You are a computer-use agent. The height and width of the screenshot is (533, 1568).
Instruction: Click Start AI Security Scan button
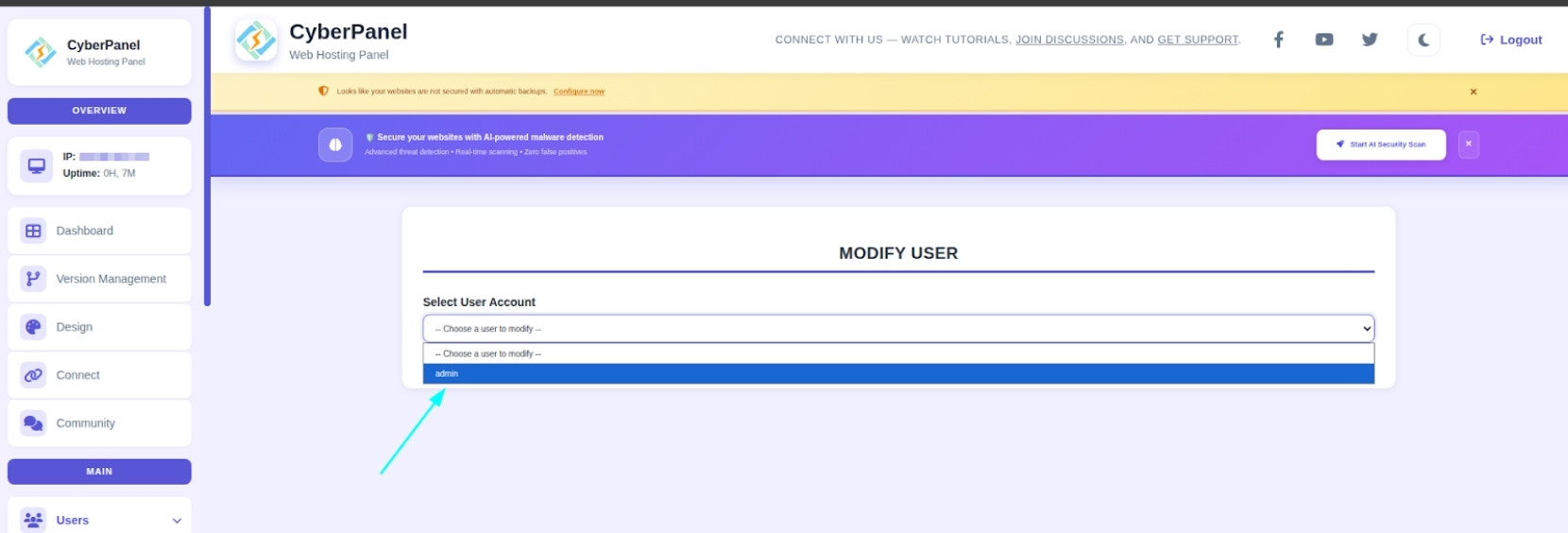pyautogui.click(x=1380, y=145)
